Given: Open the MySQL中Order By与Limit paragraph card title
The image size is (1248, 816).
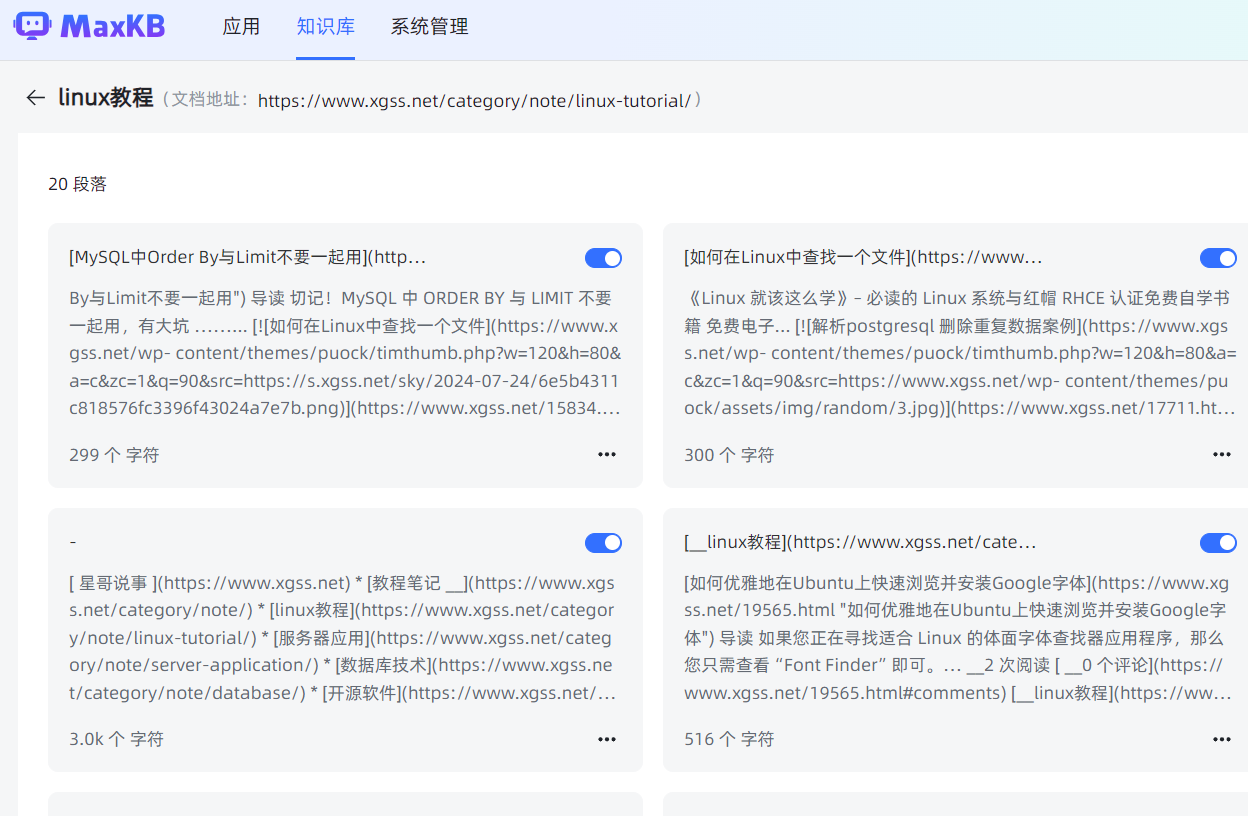Looking at the screenshot, I should point(248,258).
